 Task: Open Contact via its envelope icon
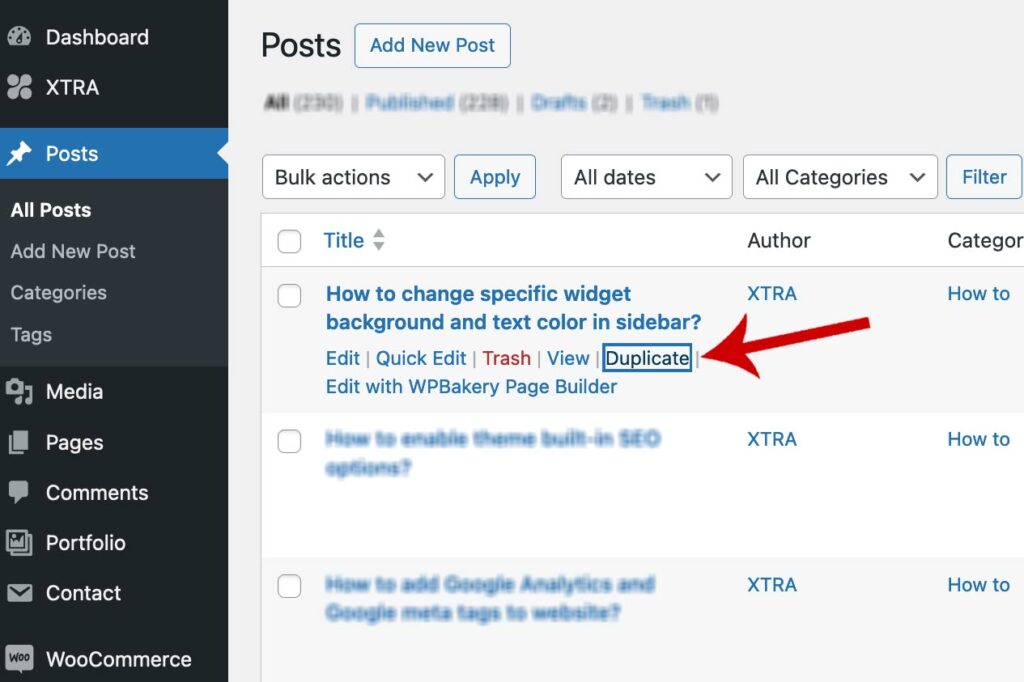(22, 593)
